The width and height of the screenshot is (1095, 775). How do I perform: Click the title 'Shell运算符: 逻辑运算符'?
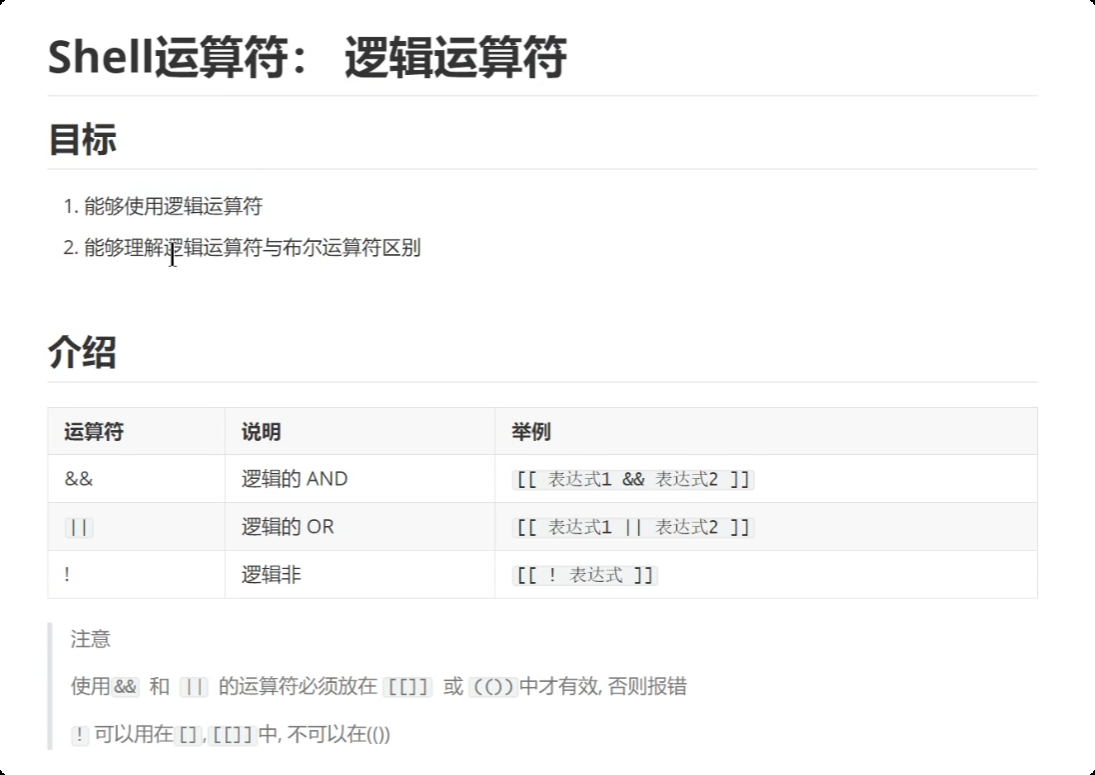click(x=307, y=57)
